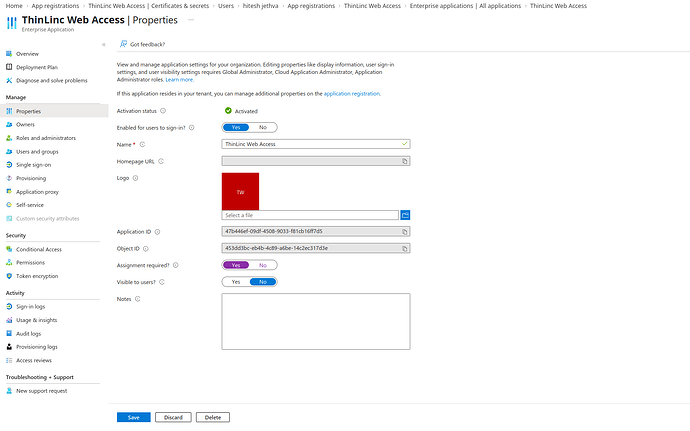The width and height of the screenshot is (690, 431).
Task: Click the Single sign-on icon
Action: (x=9, y=165)
